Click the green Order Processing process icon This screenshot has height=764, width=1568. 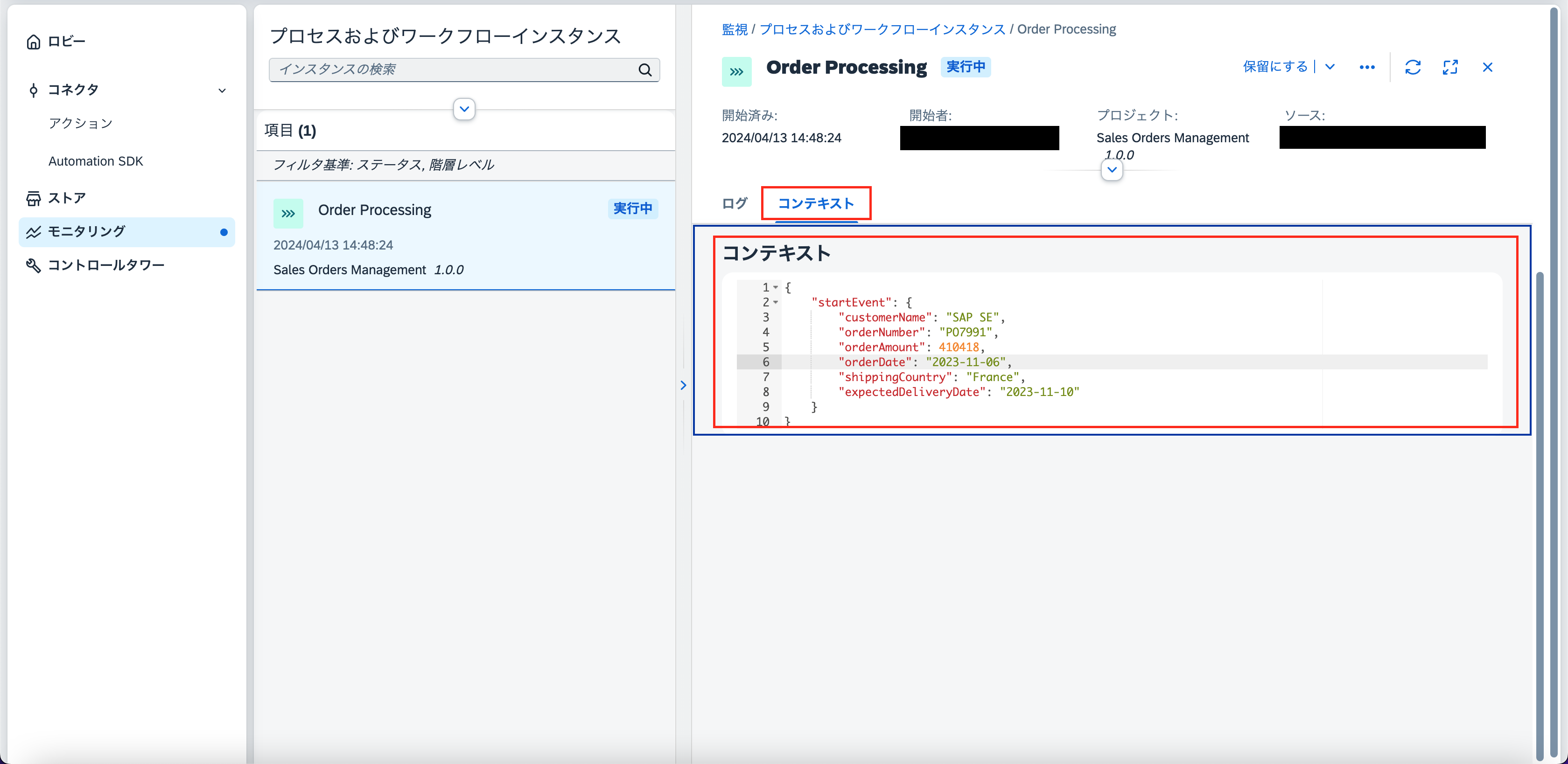288,213
